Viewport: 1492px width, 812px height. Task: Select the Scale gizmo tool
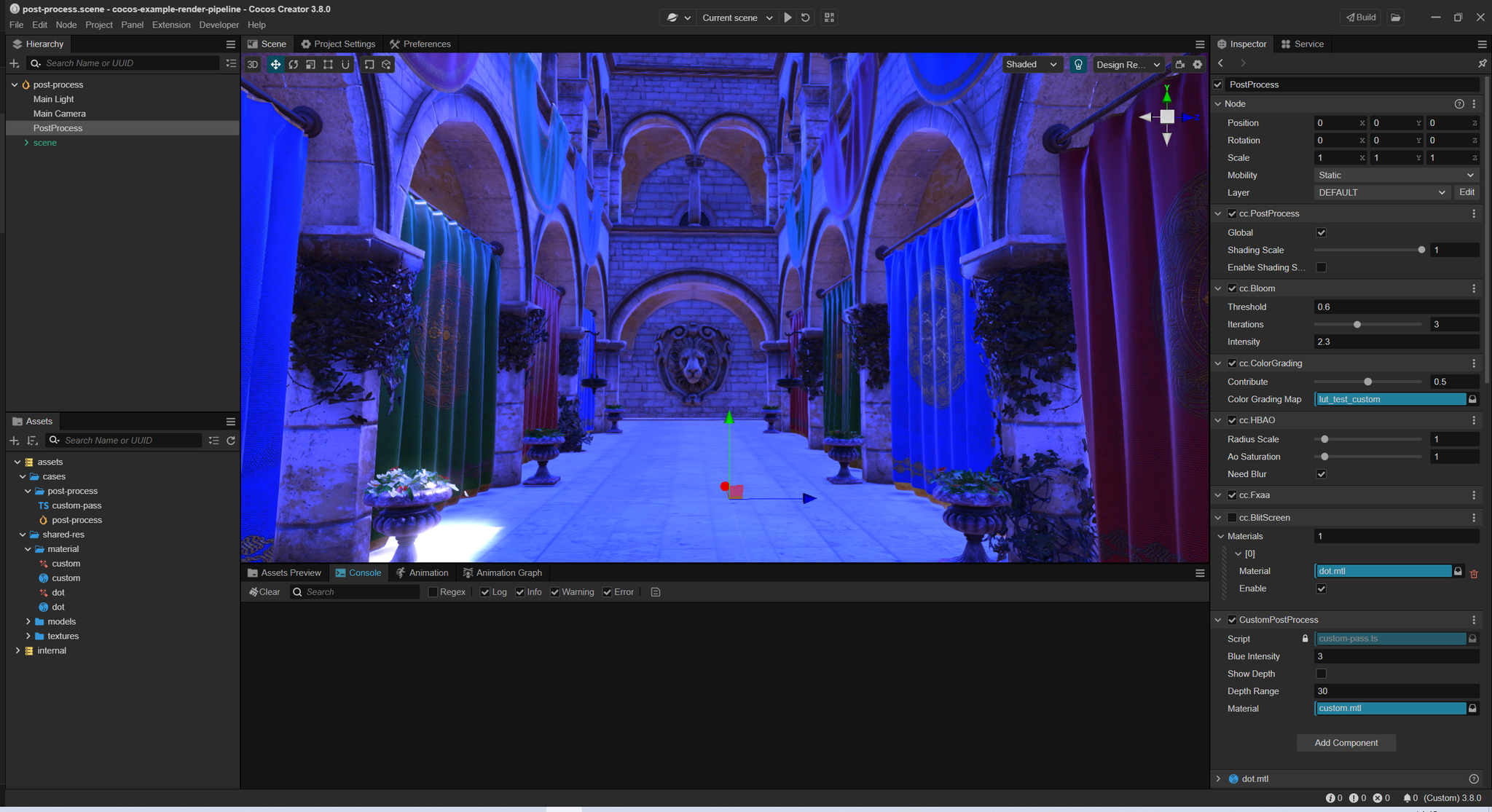[310, 65]
